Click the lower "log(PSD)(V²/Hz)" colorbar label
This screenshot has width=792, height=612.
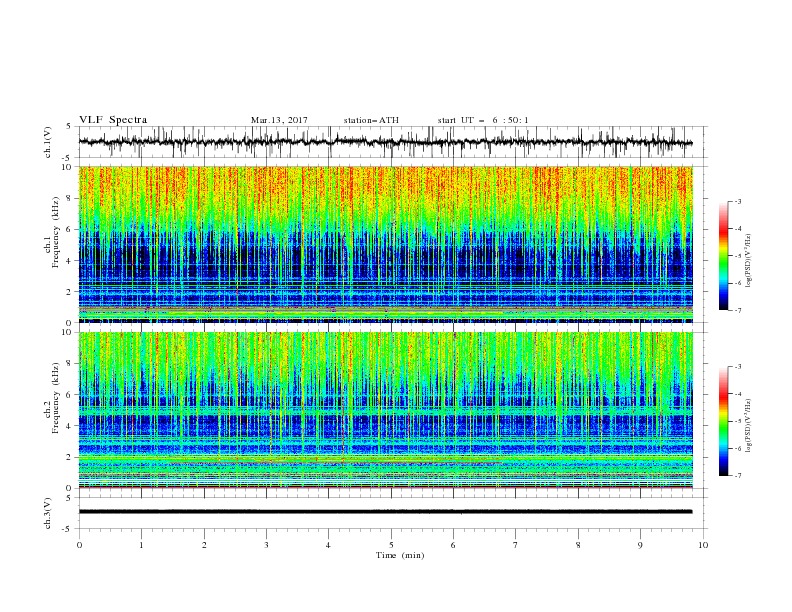pyautogui.click(x=749, y=426)
